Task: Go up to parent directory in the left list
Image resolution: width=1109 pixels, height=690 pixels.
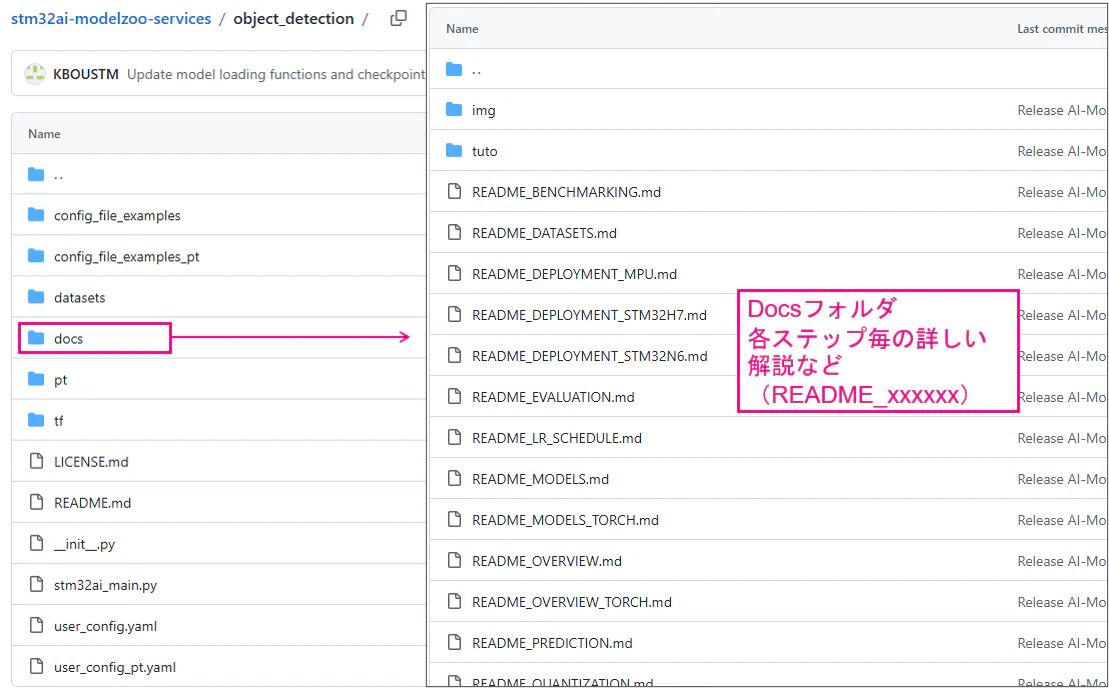Action: coord(58,175)
